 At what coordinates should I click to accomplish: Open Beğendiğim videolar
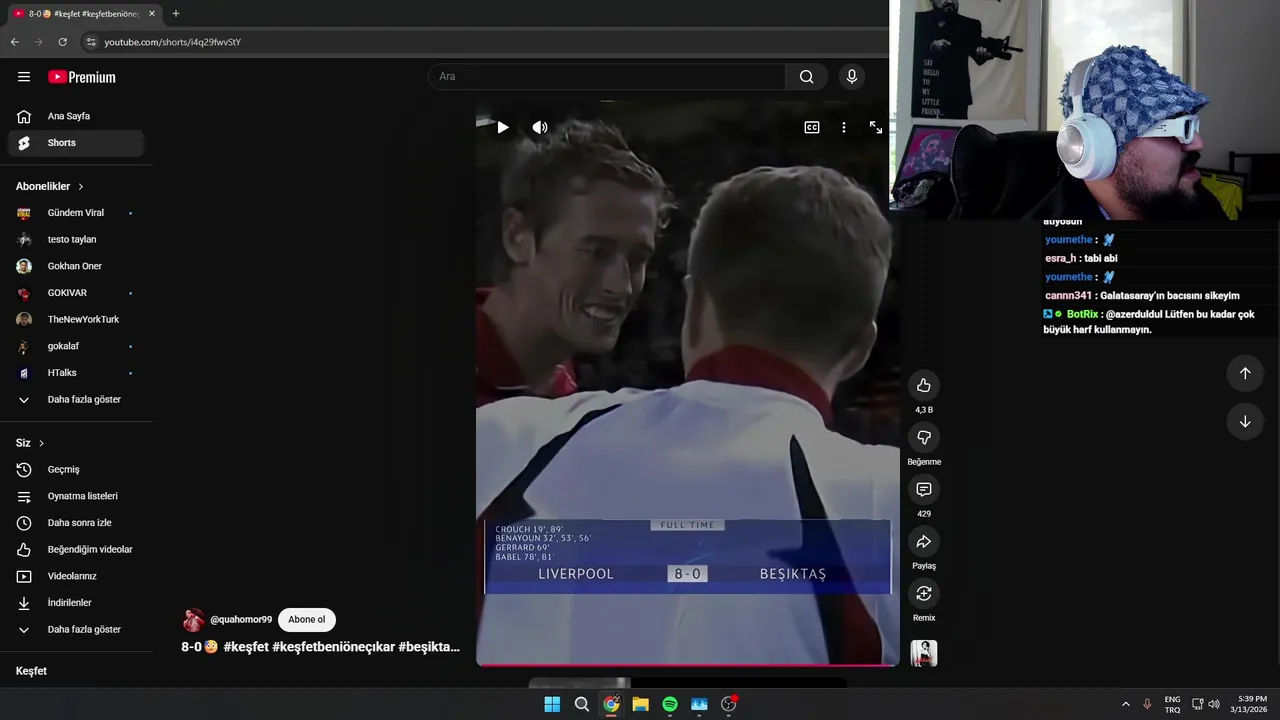[76, 549]
